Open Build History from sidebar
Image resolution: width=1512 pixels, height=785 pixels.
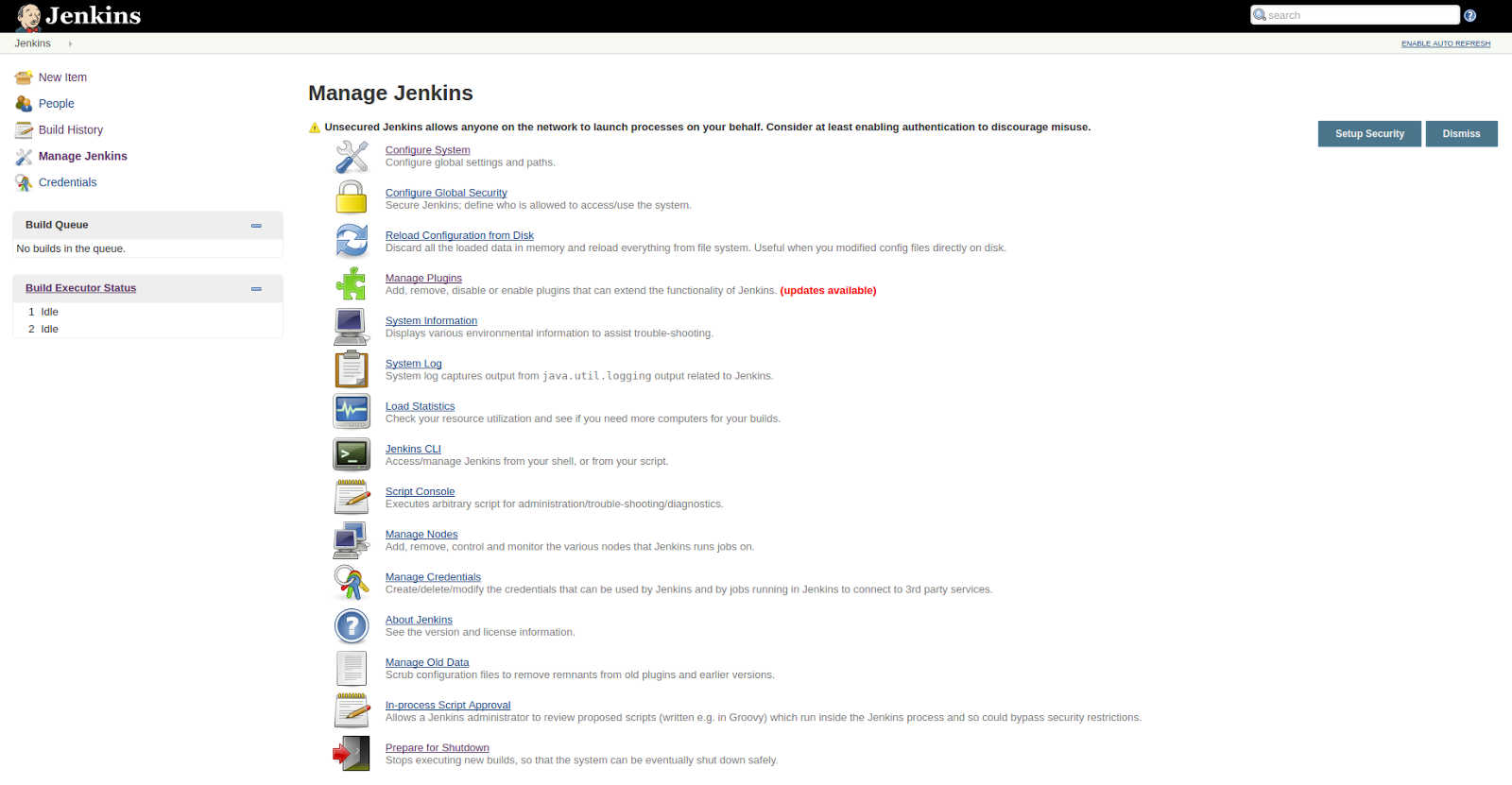click(x=71, y=130)
